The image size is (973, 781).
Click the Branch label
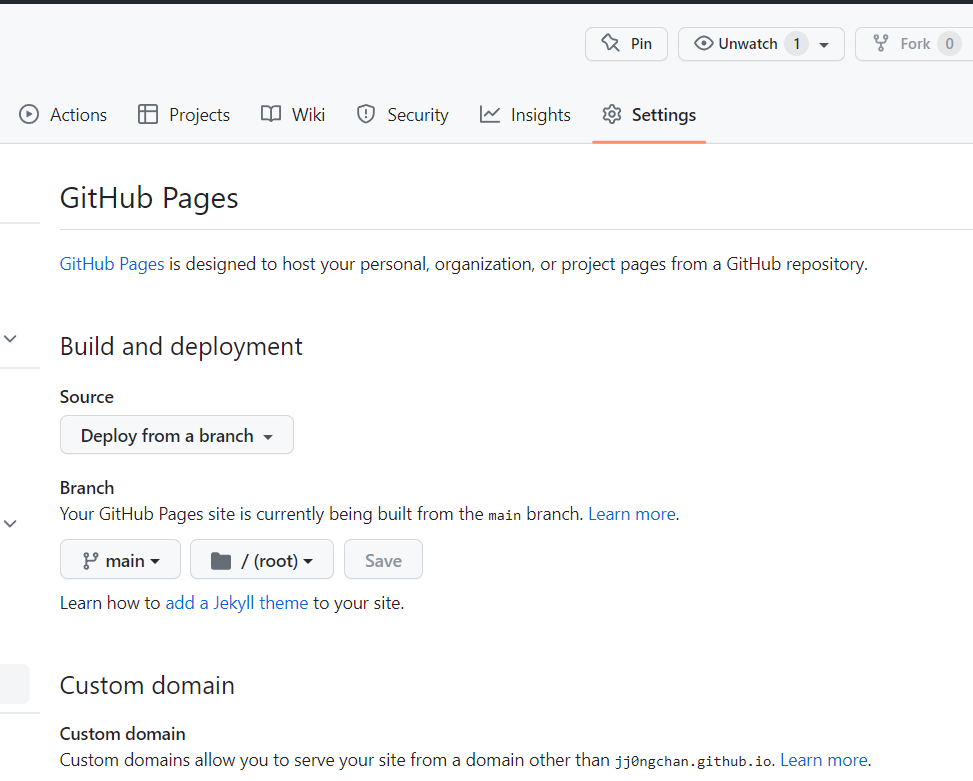coord(87,488)
